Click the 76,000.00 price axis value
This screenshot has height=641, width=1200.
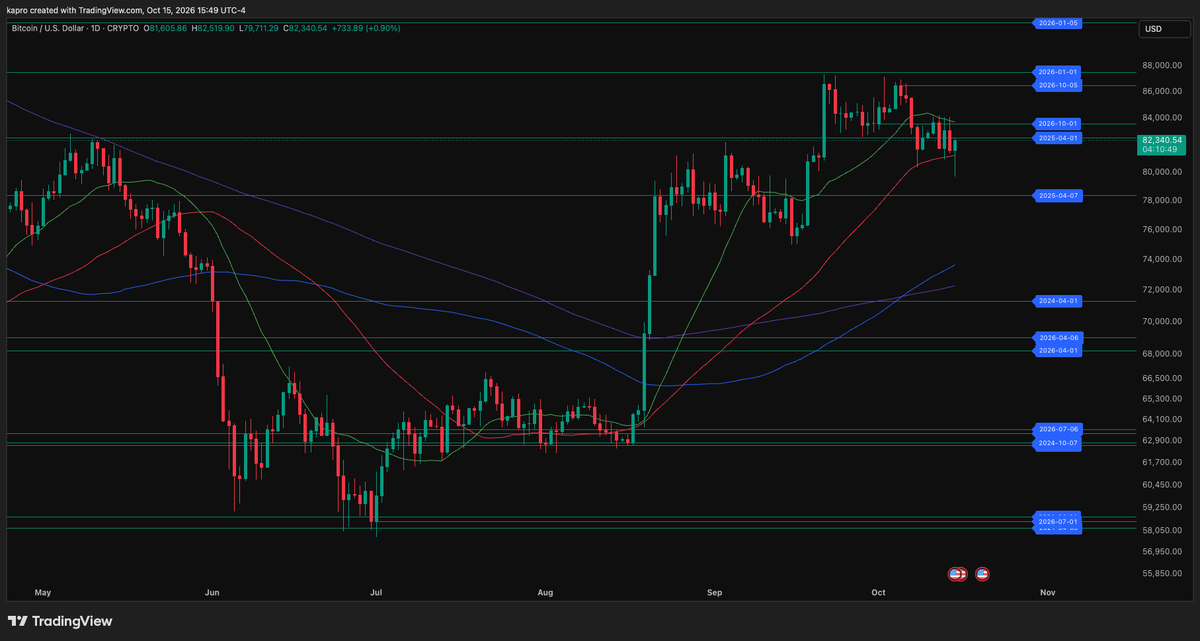pyautogui.click(x=1161, y=229)
